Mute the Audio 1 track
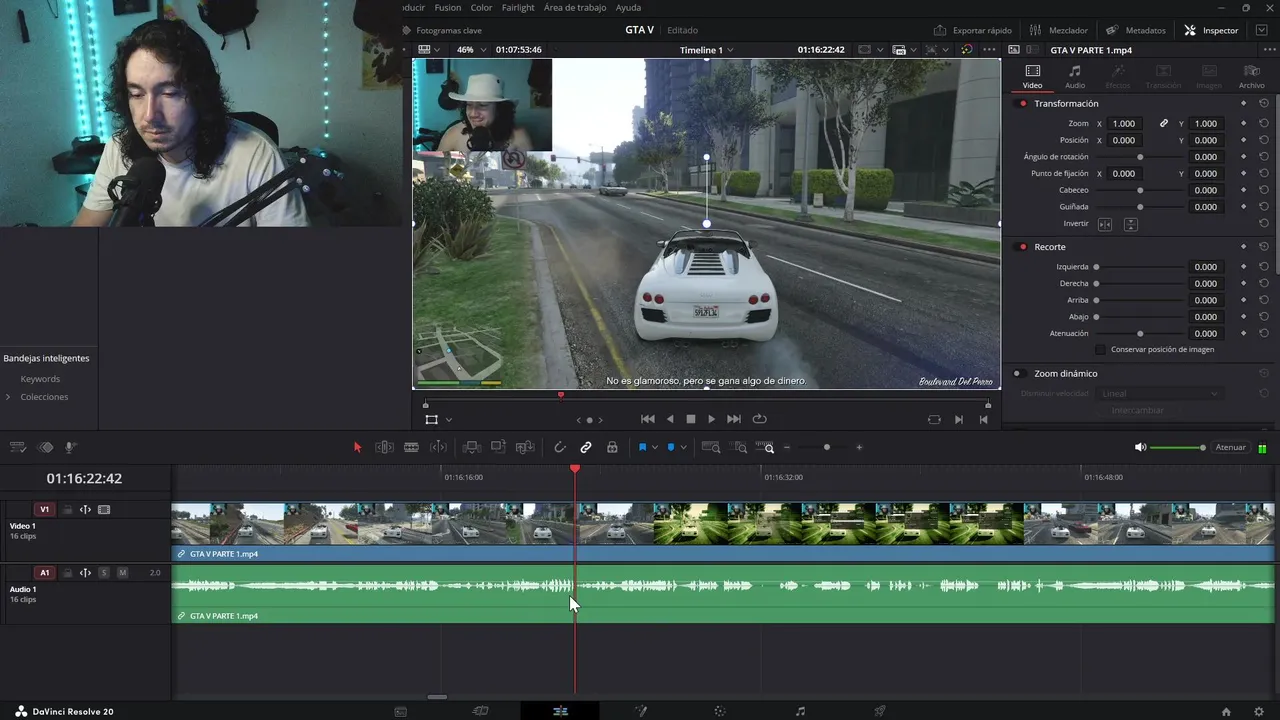 (122, 573)
